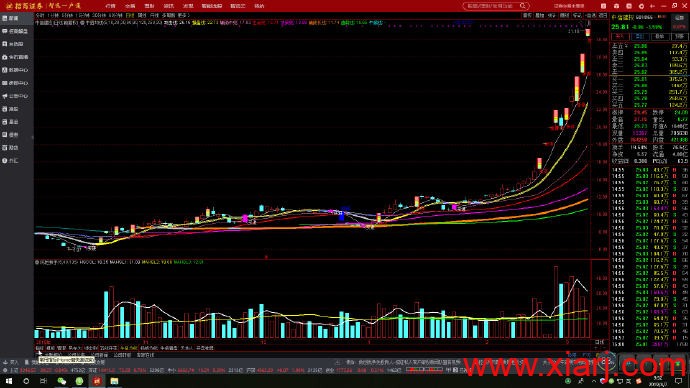Expand the 多周期 option in period bar
Screen dimensions: 690x388
click(169, 15)
